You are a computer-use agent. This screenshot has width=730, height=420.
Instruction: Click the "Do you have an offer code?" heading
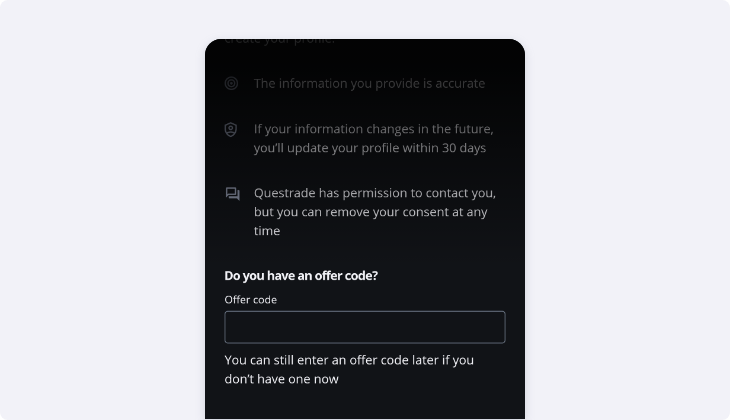click(x=301, y=275)
